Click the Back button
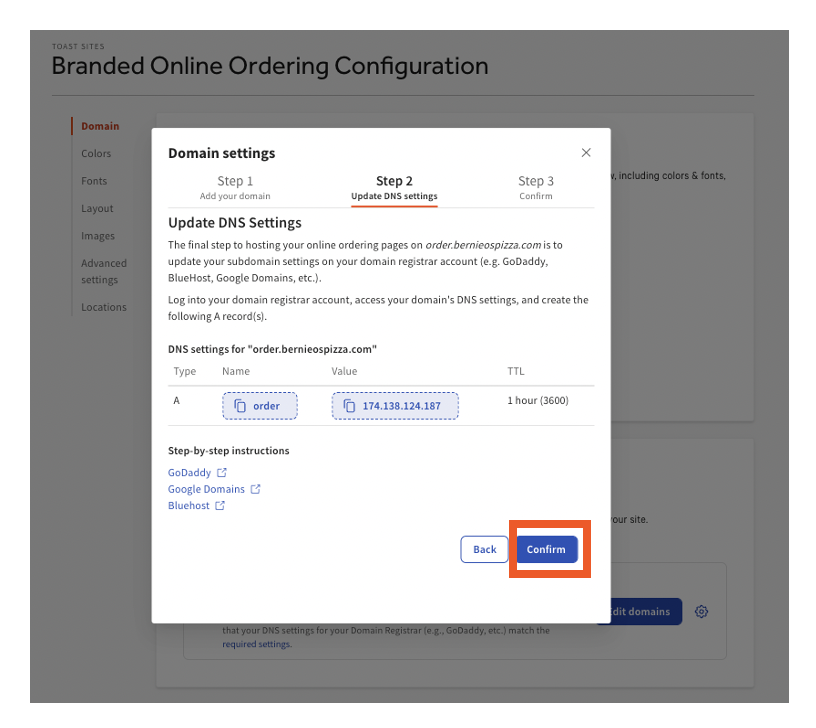816x728 pixels. pos(484,549)
